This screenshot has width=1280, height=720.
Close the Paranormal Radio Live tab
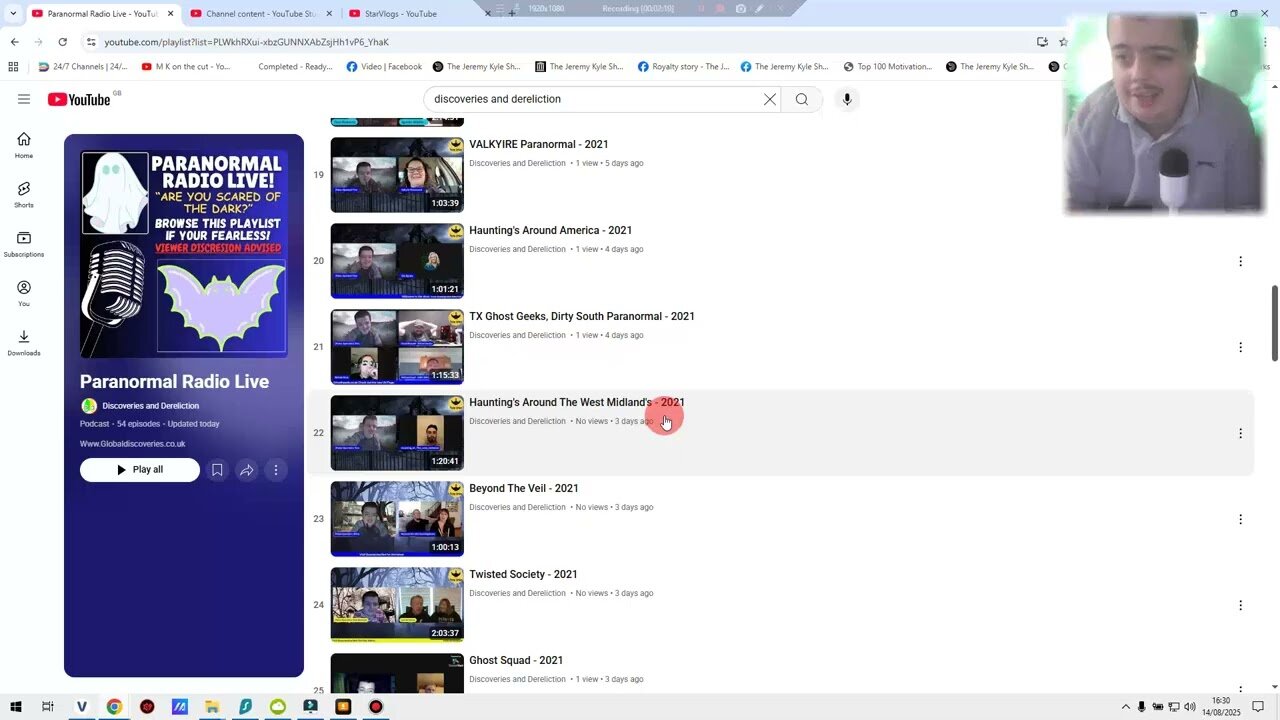point(170,13)
